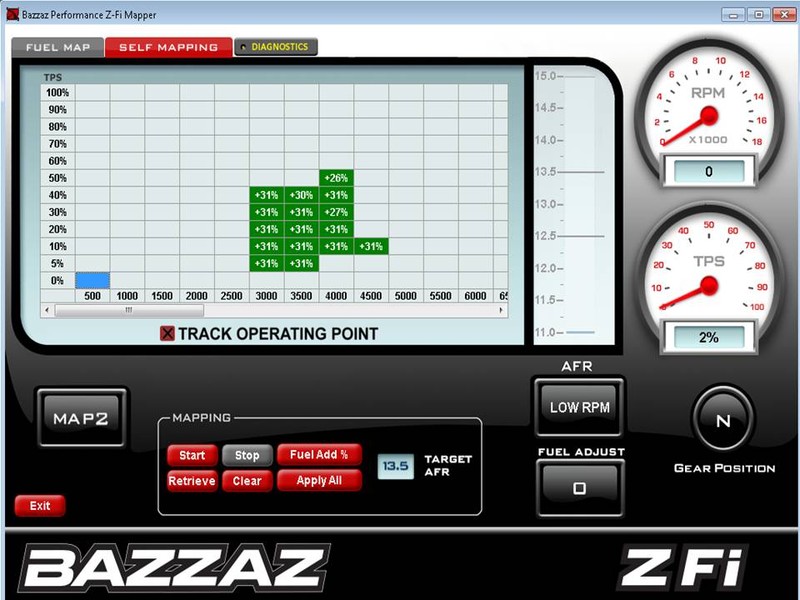Retrieve mapping data from the unit
800x600 pixels.
click(x=192, y=481)
